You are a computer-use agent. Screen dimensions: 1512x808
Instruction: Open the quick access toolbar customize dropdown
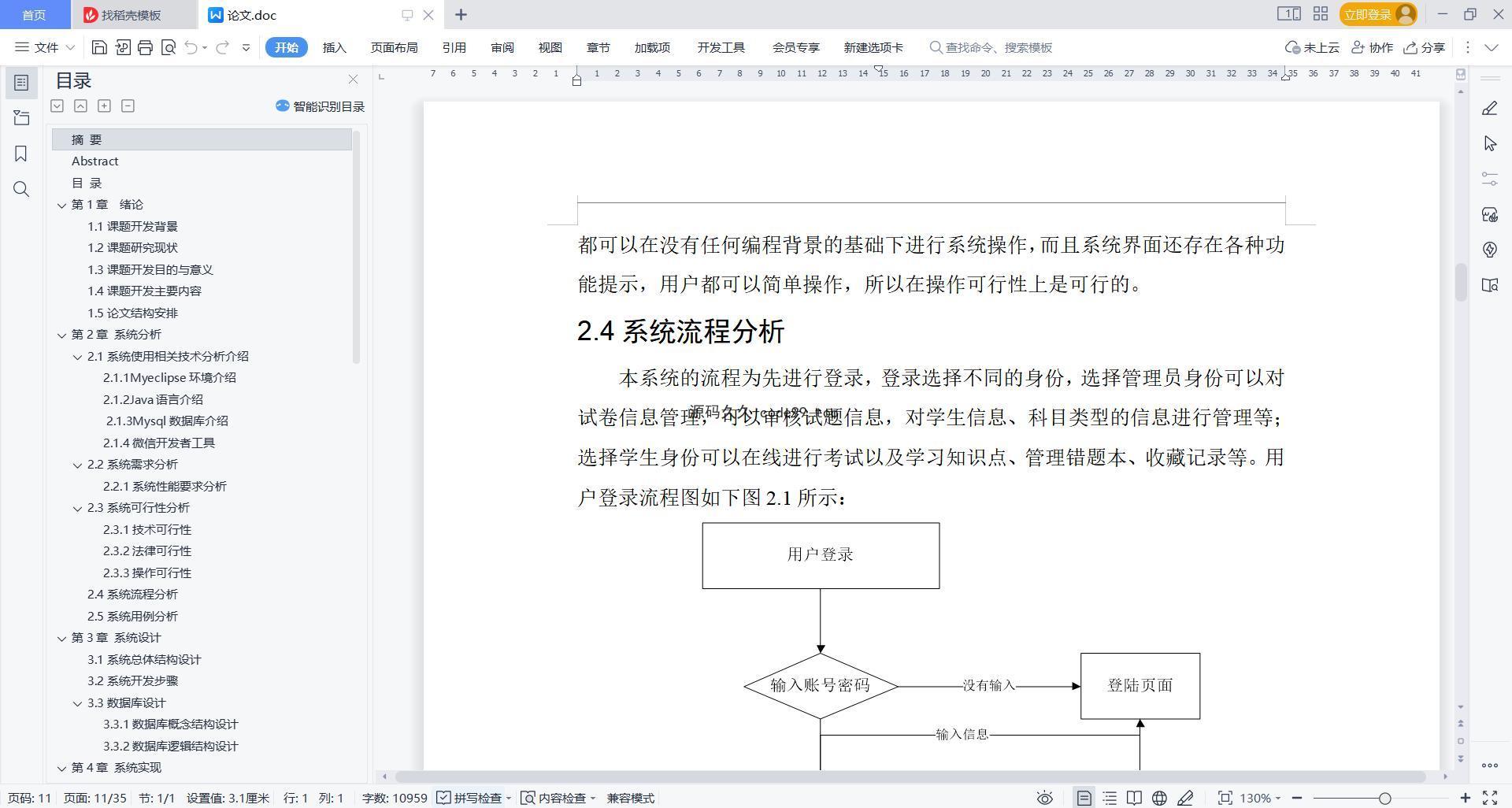pyautogui.click(x=246, y=47)
